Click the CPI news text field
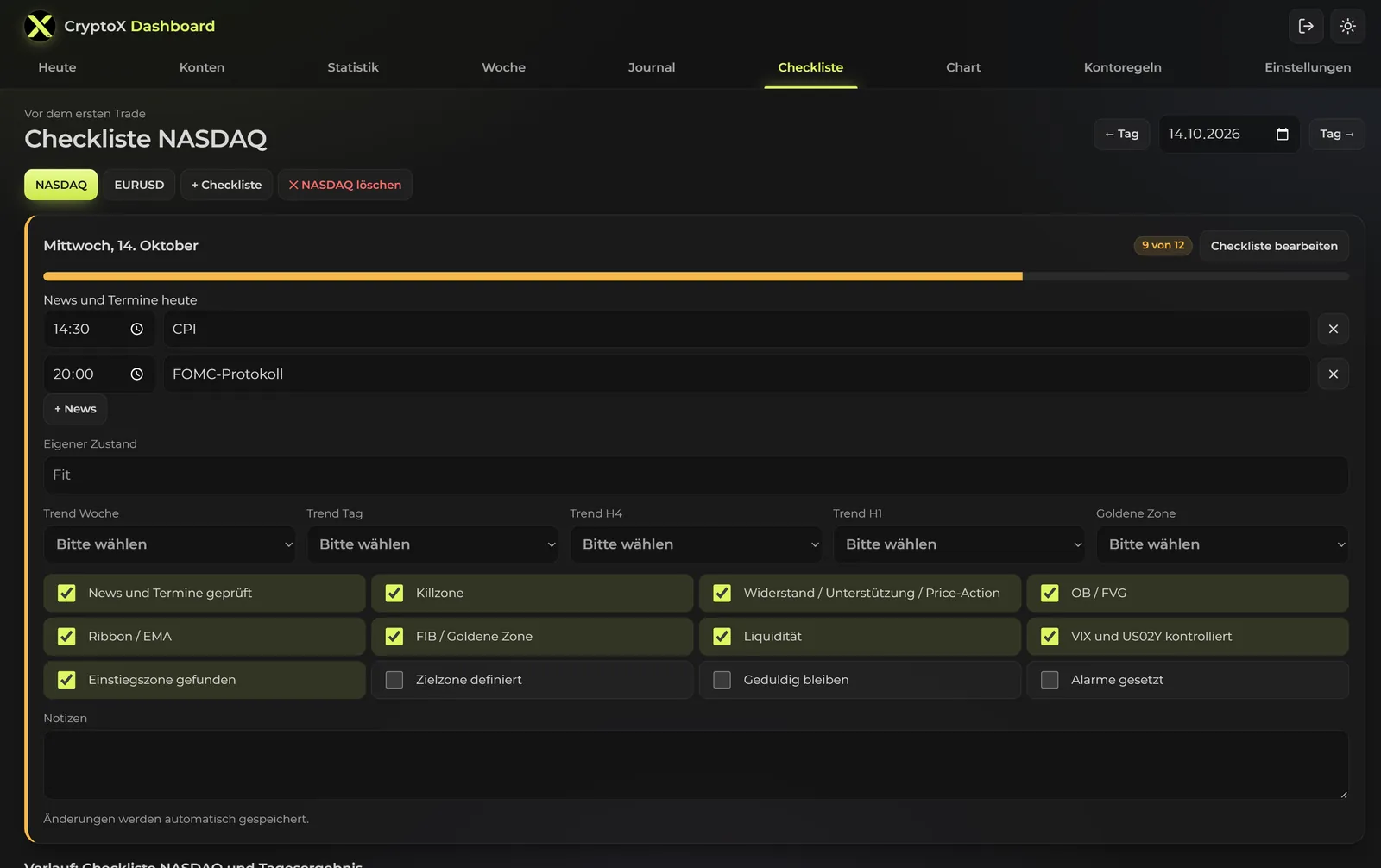This screenshot has height=868, width=1381. 737,329
